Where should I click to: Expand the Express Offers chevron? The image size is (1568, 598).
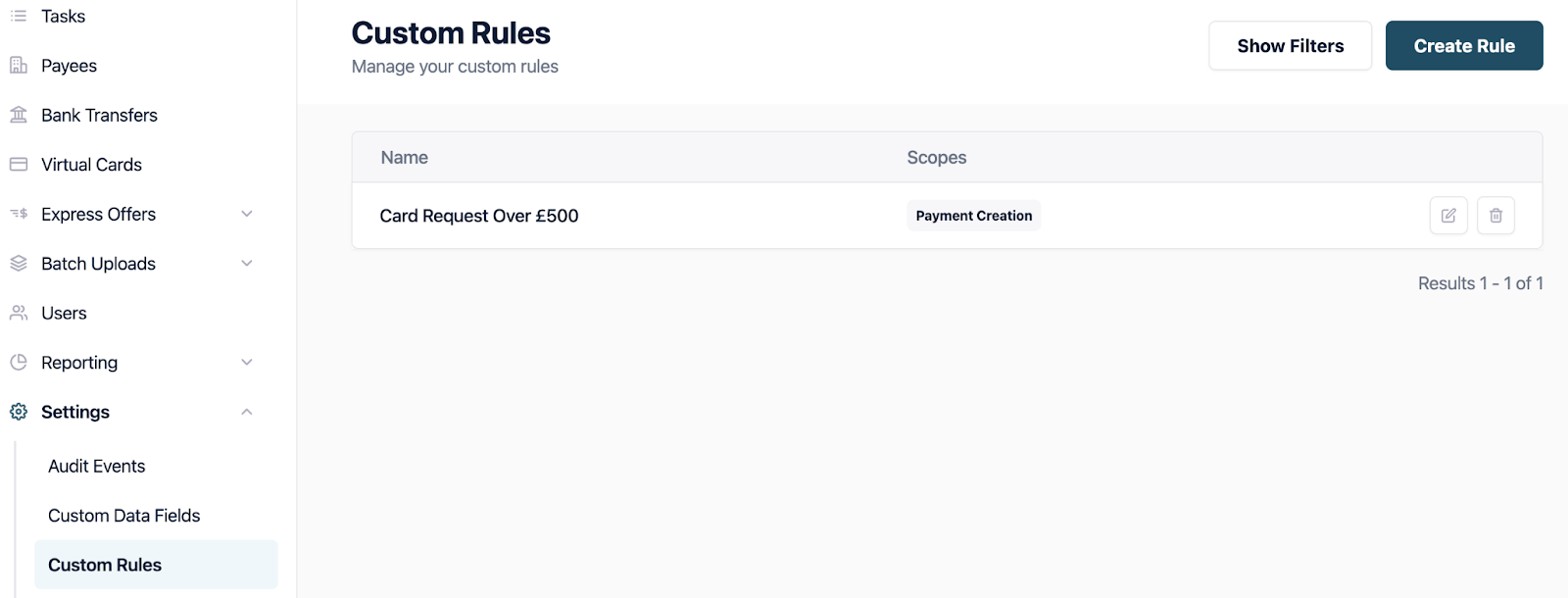[x=247, y=214]
